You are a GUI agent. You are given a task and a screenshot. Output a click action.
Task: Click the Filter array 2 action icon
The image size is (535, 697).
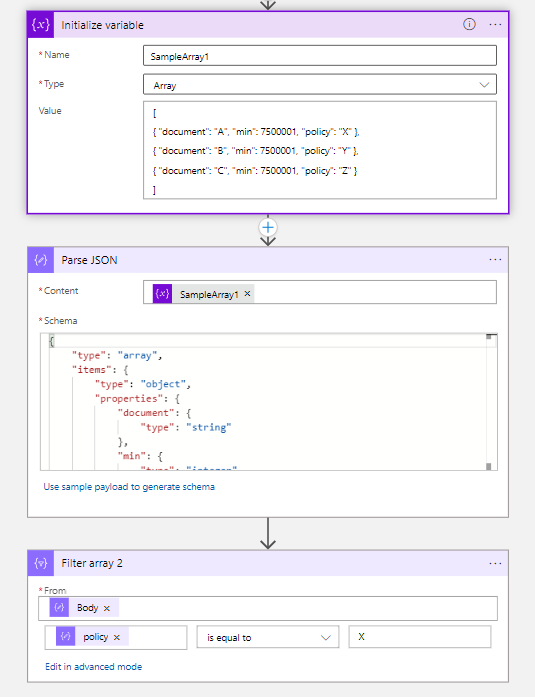40,563
